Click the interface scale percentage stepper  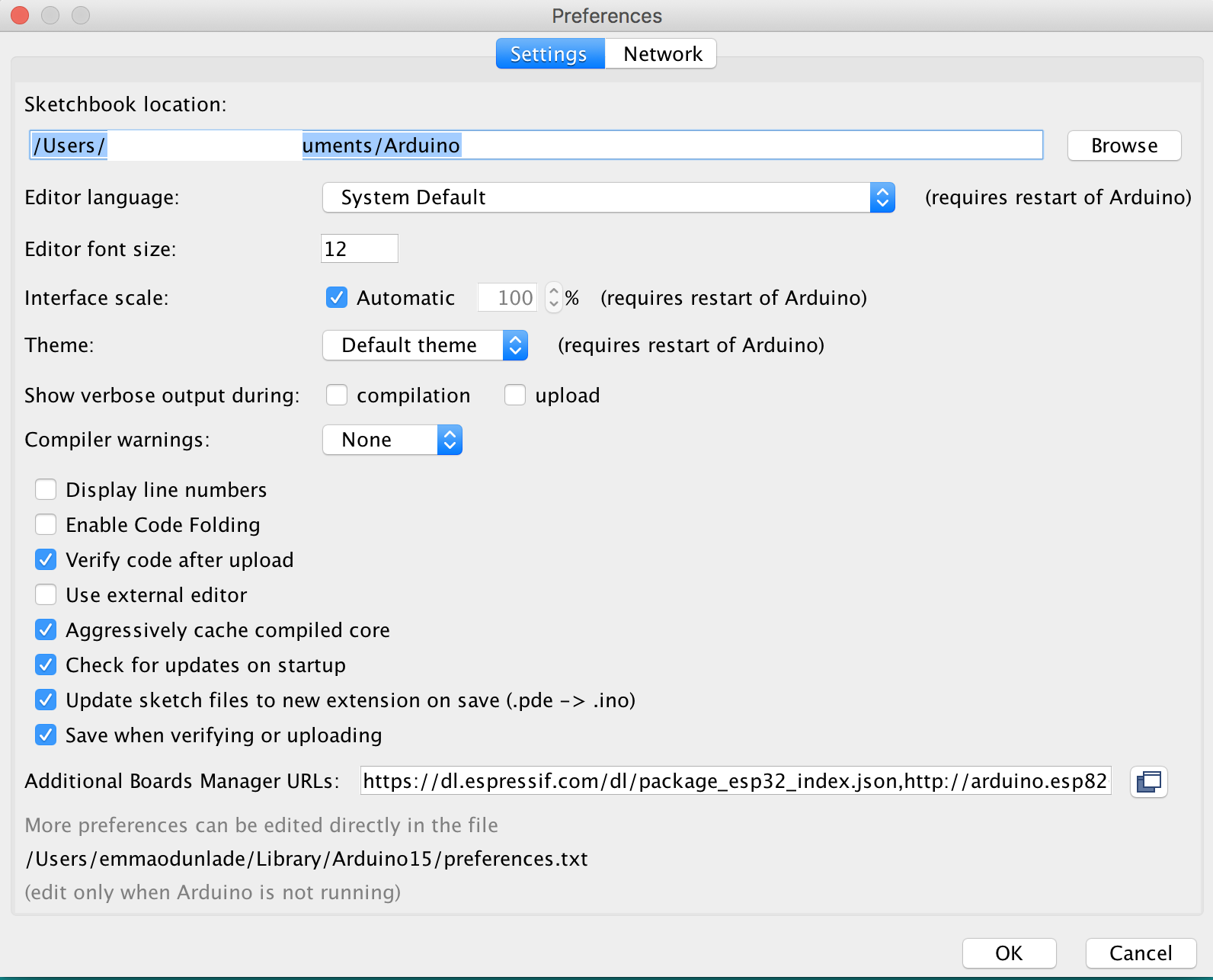[554, 297]
